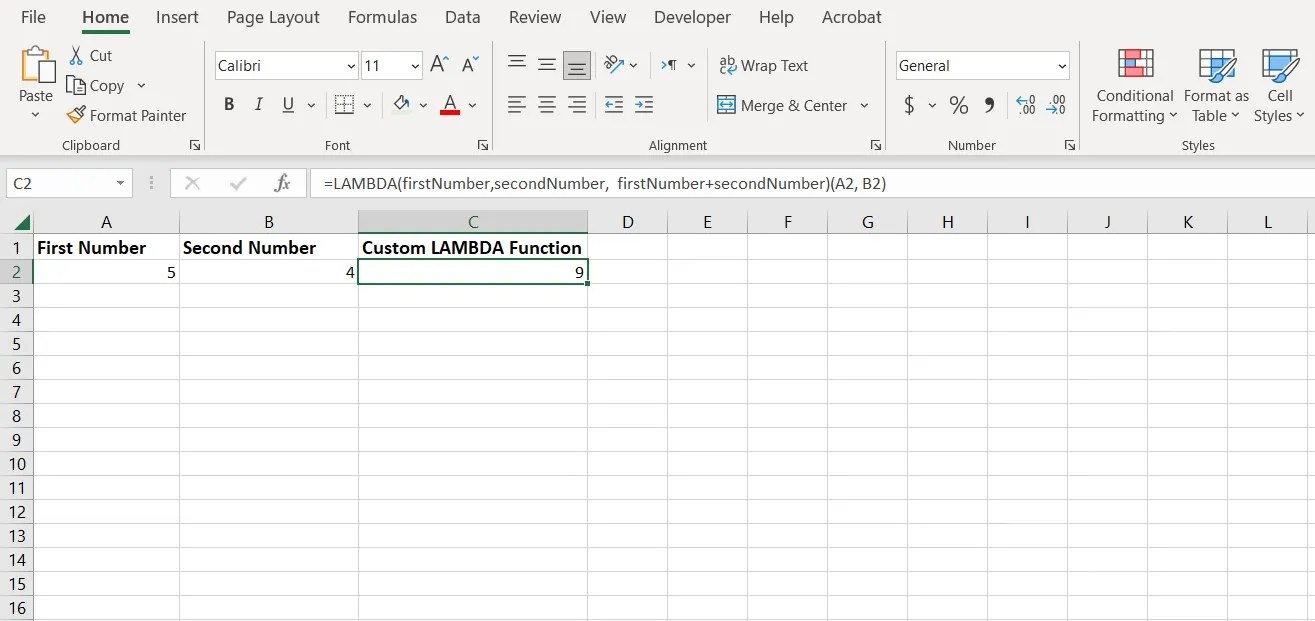Apply bold formatting
This screenshot has height=621, width=1315.
point(228,104)
